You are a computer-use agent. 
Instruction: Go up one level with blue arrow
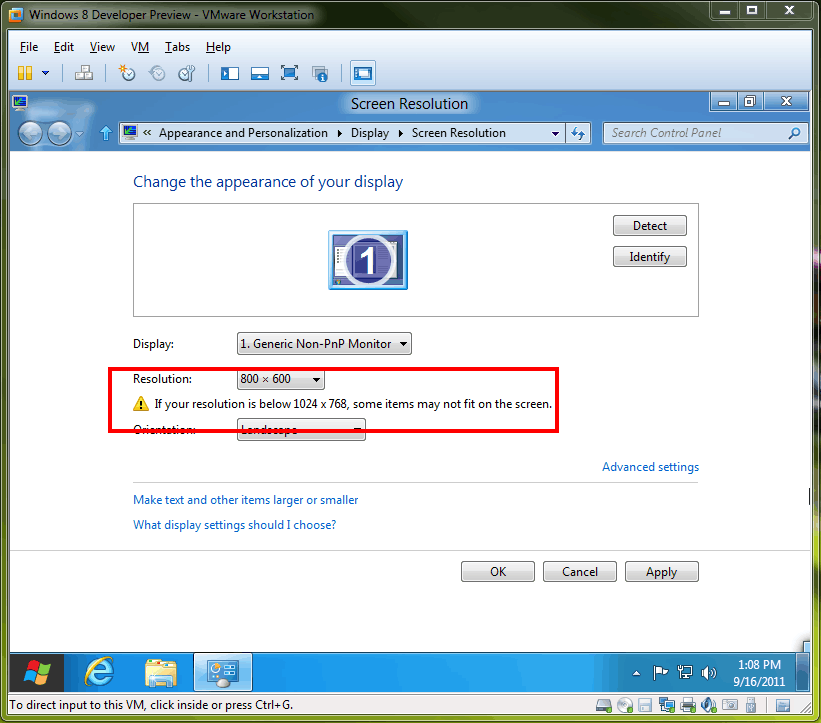pos(106,133)
